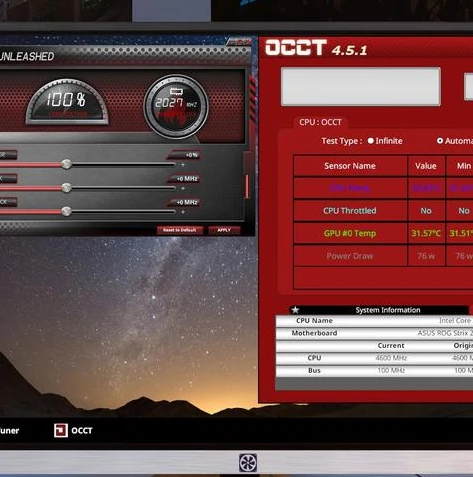
Task: Click the slider handle for the +0% setting
Action: coord(66,164)
